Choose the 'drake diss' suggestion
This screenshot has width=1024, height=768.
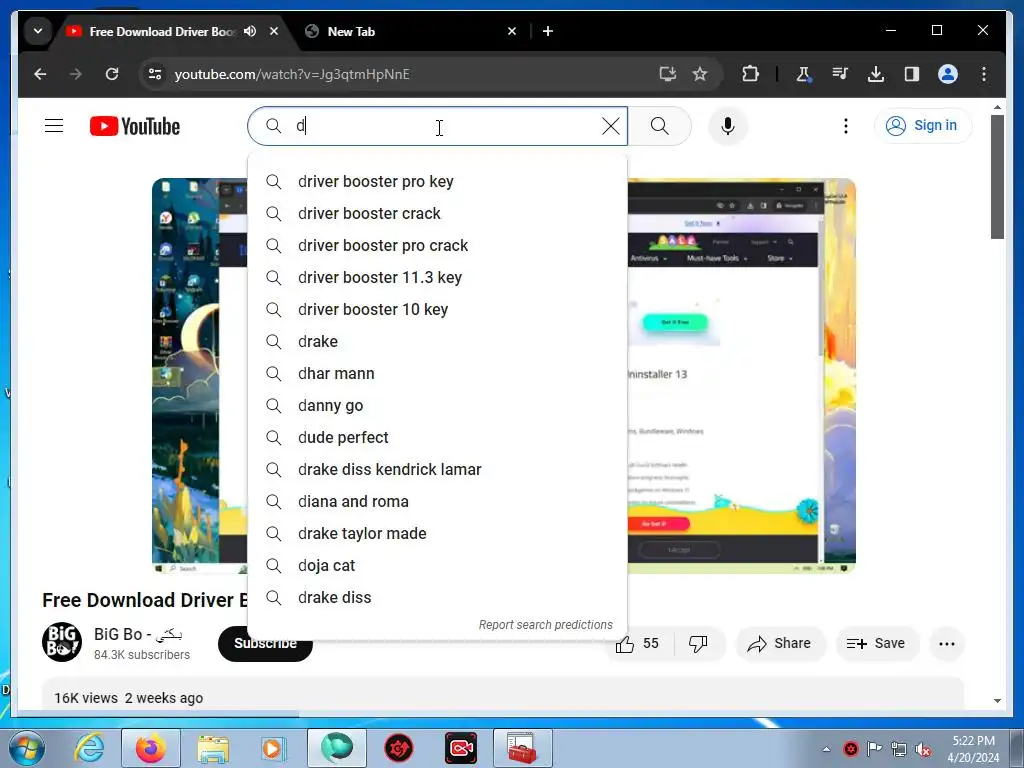[438, 598]
